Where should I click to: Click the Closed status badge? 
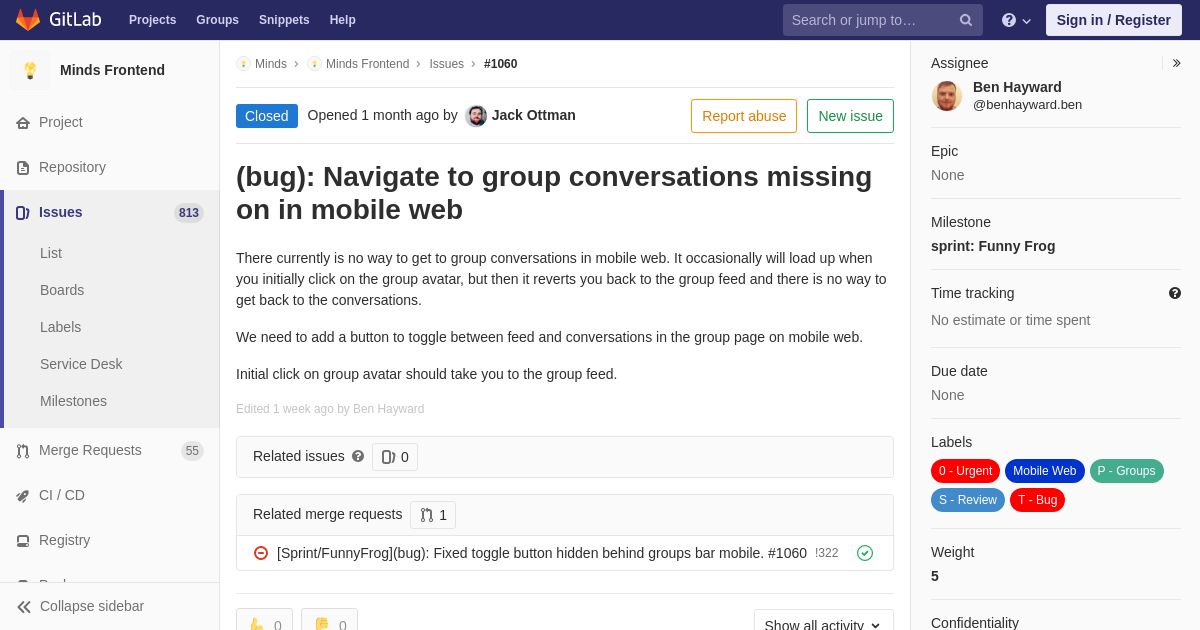pos(267,116)
